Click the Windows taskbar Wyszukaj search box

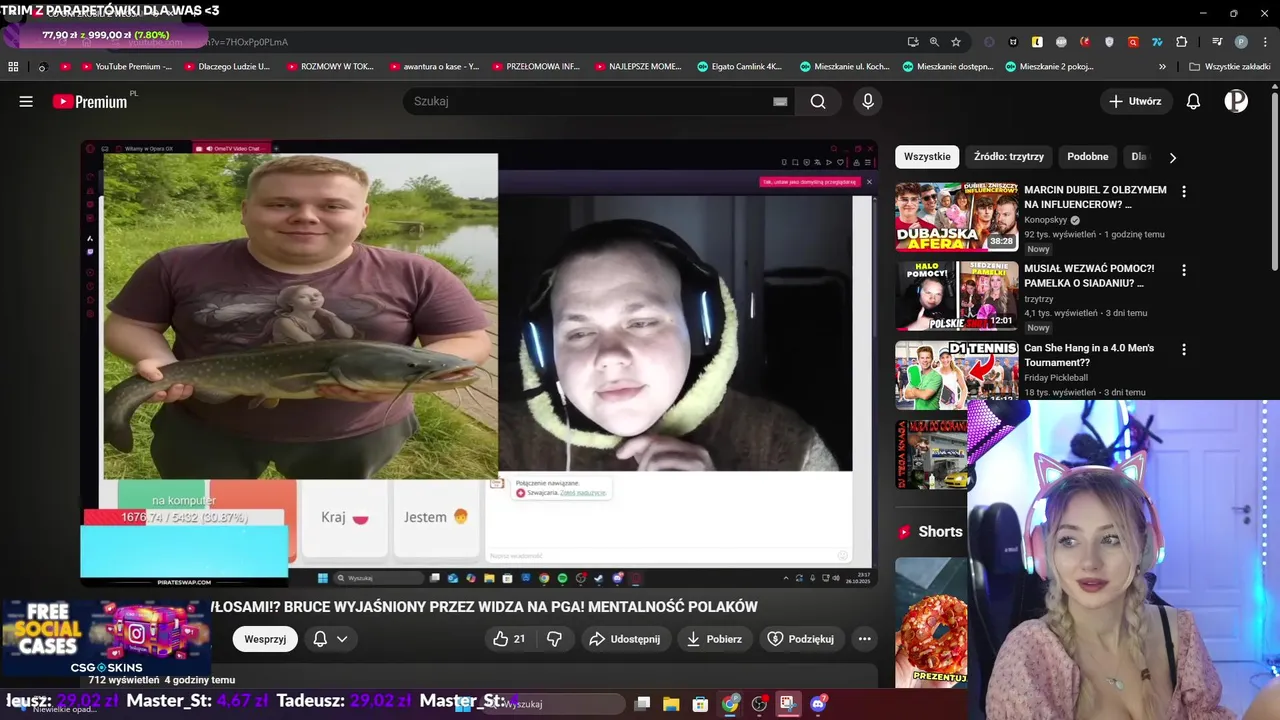point(548,704)
